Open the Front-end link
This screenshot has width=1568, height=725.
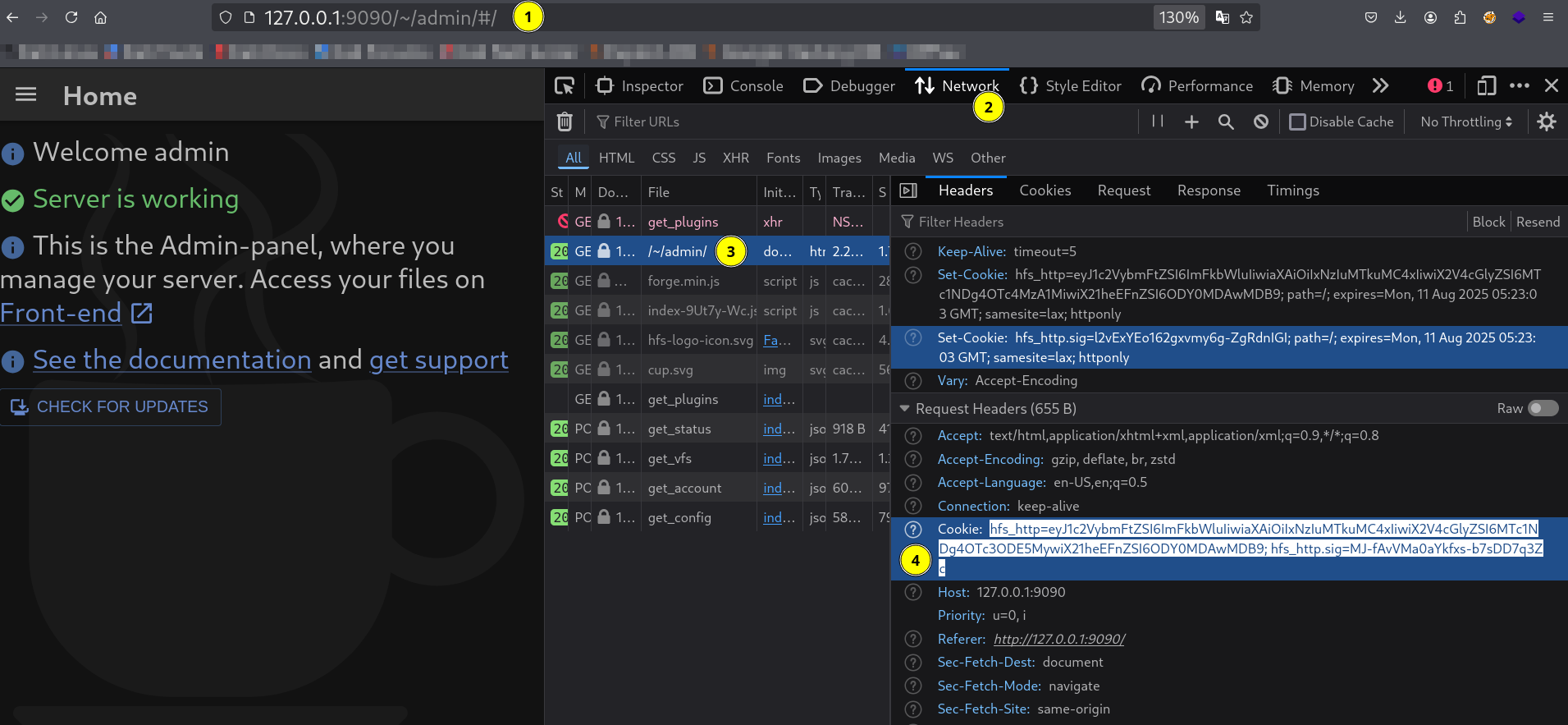tap(75, 313)
